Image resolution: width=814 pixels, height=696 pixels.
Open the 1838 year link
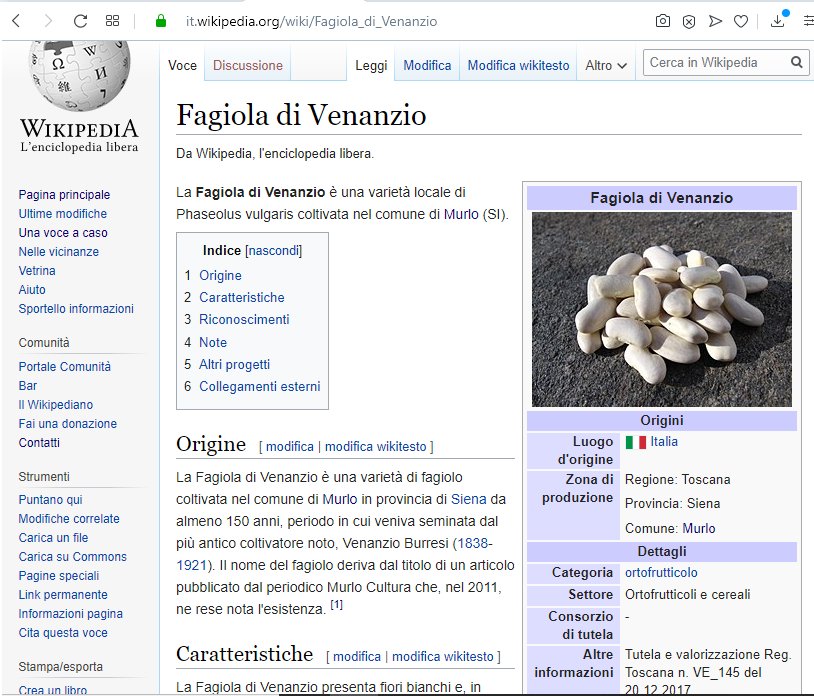pos(472,543)
